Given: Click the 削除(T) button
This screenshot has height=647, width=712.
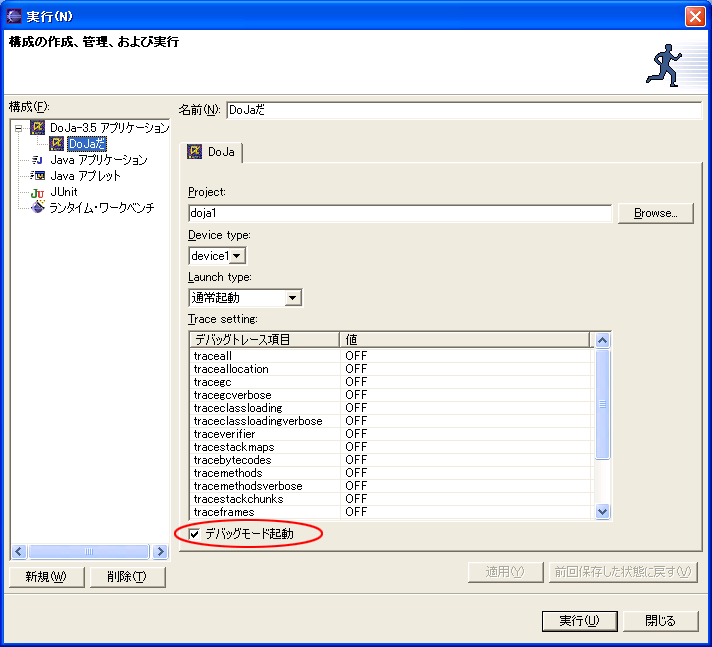Looking at the screenshot, I should tap(127, 577).
